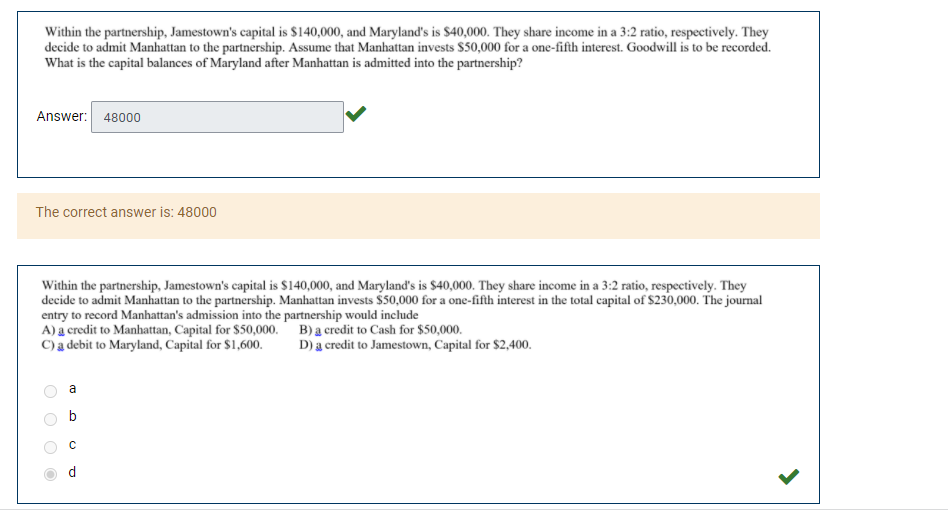The height and width of the screenshot is (515, 948).
Task: Click 'entry to record Manhattan's admission' line
Action: [x=230, y=316]
